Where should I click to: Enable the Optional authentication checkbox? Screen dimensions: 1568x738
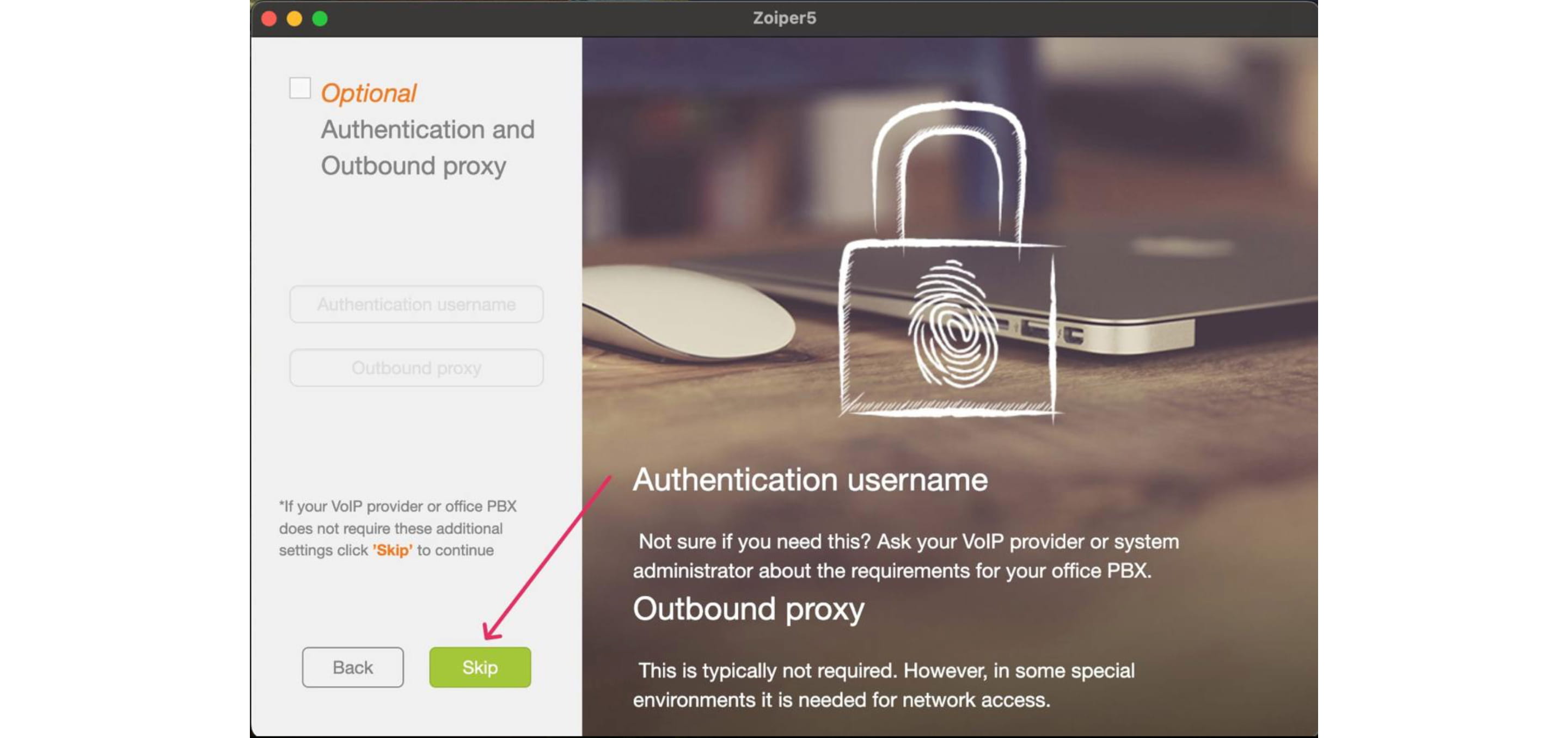pyautogui.click(x=299, y=88)
